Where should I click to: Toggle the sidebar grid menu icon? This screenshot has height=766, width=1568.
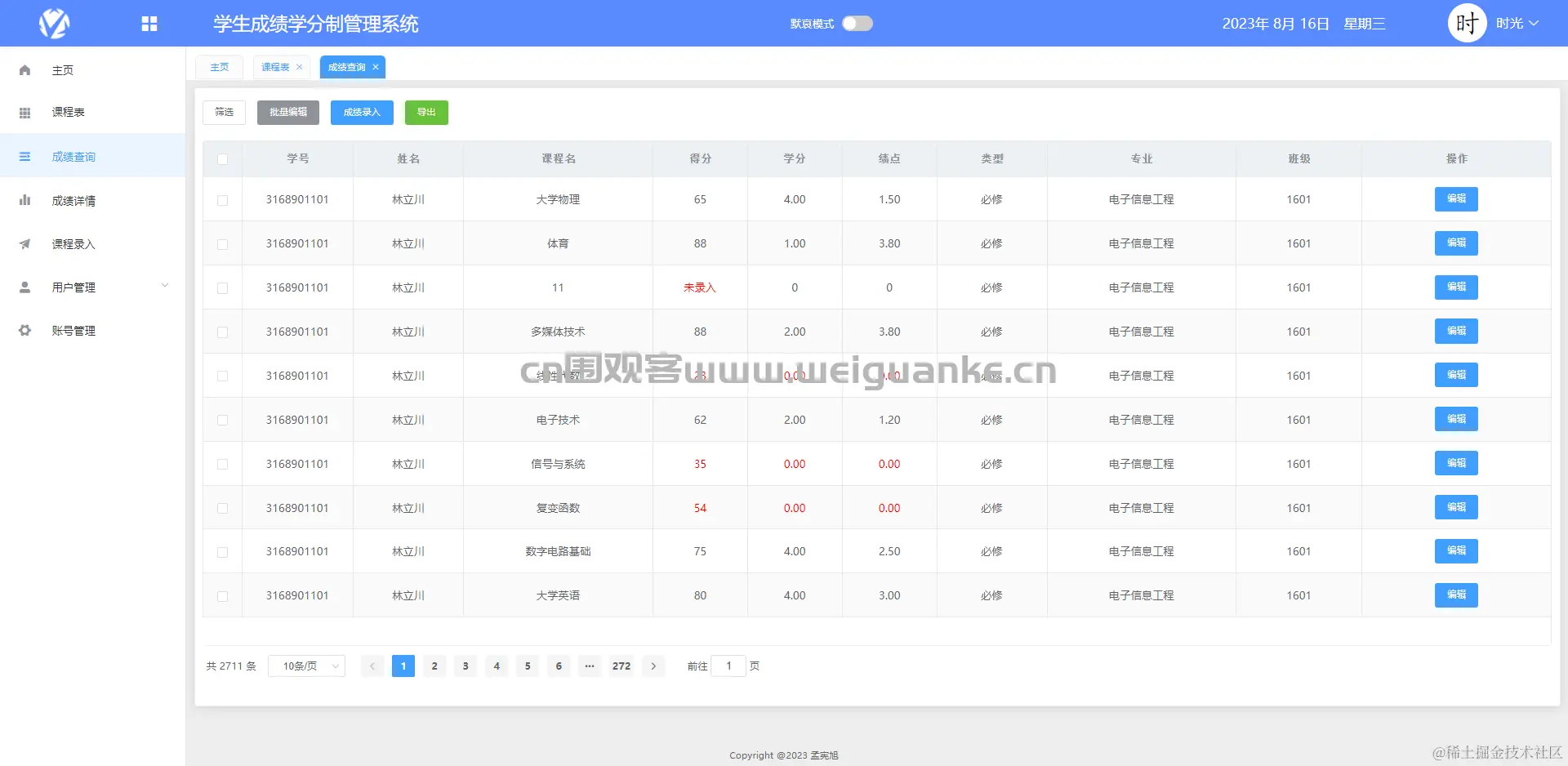[x=149, y=24]
